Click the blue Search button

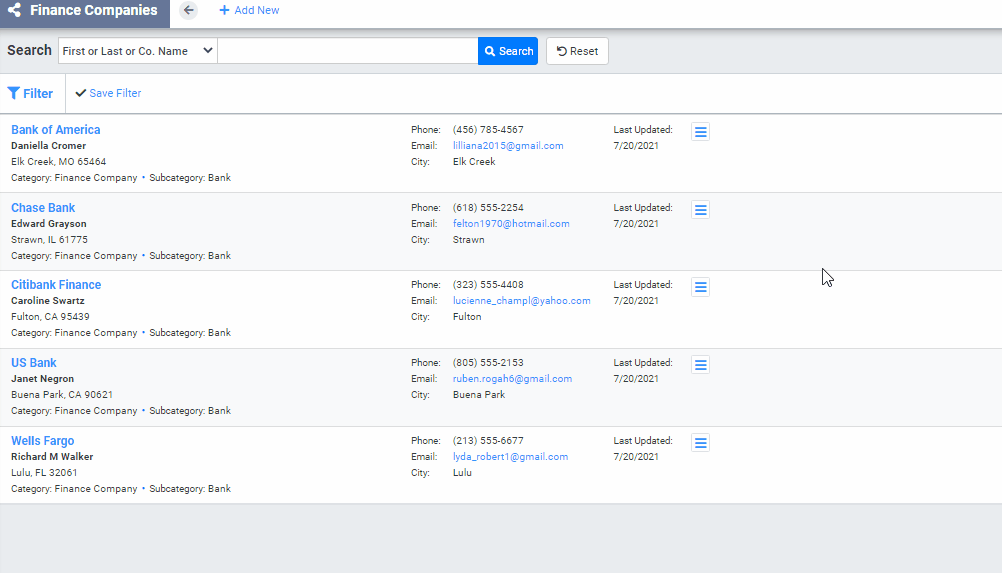click(x=508, y=51)
